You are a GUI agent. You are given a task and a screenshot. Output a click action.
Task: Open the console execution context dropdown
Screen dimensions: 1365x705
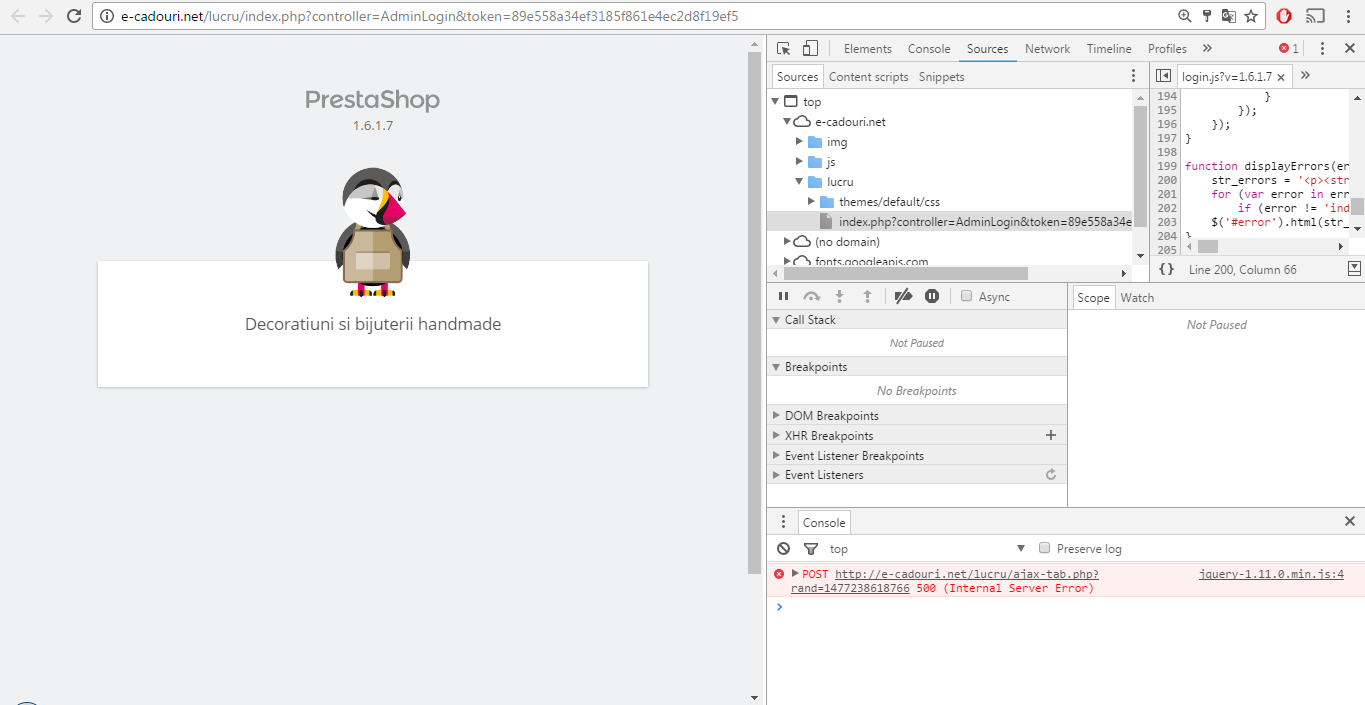pos(928,548)
